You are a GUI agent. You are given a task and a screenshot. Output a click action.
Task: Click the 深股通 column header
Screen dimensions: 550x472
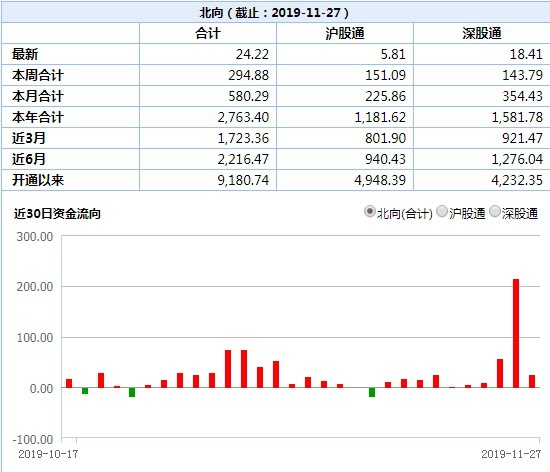(x=482, y=33)
